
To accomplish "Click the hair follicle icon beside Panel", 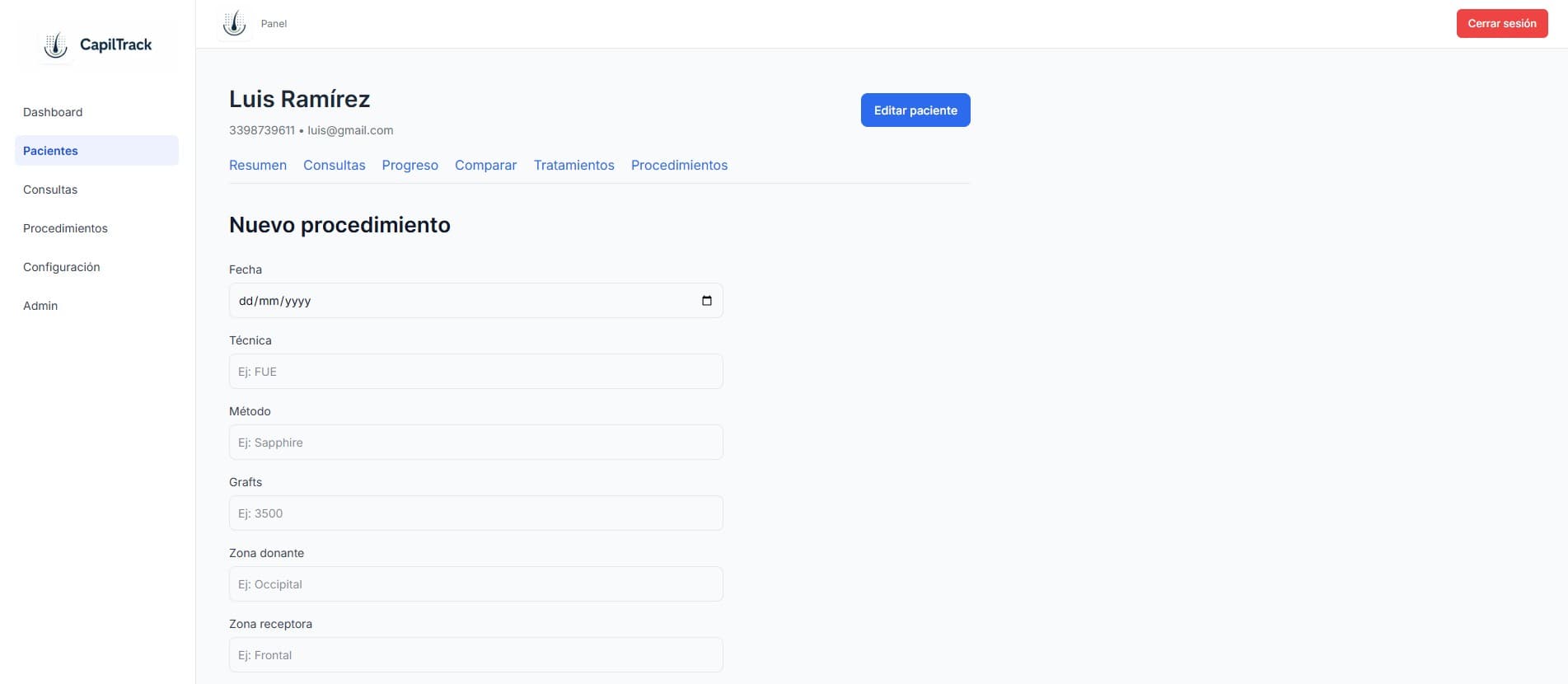I will [x=235, y=24].
